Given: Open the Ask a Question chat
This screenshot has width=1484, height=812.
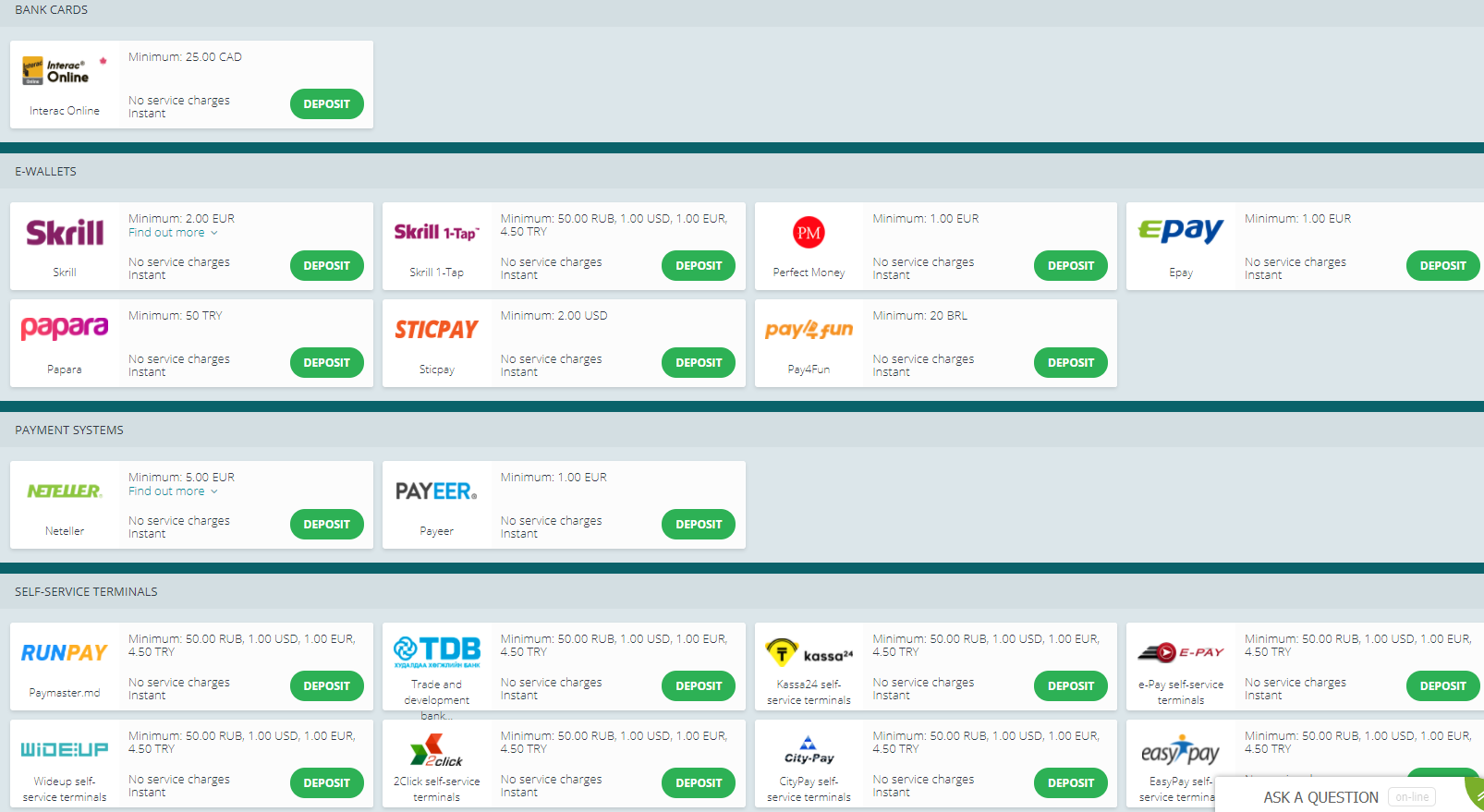Looking at the screenshot, I should coord(1320,797).
